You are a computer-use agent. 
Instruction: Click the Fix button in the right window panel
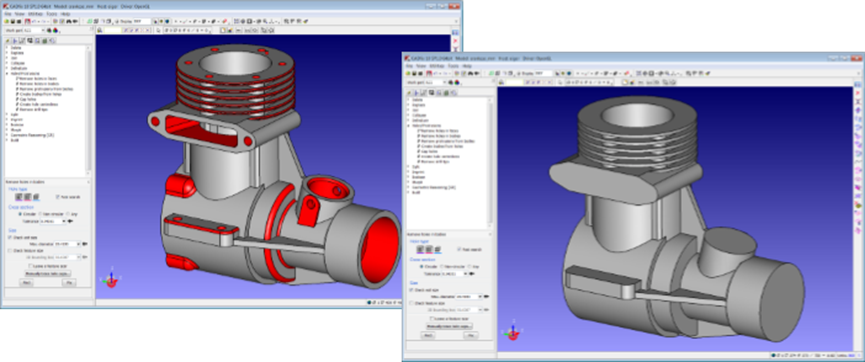click(470, 335)
